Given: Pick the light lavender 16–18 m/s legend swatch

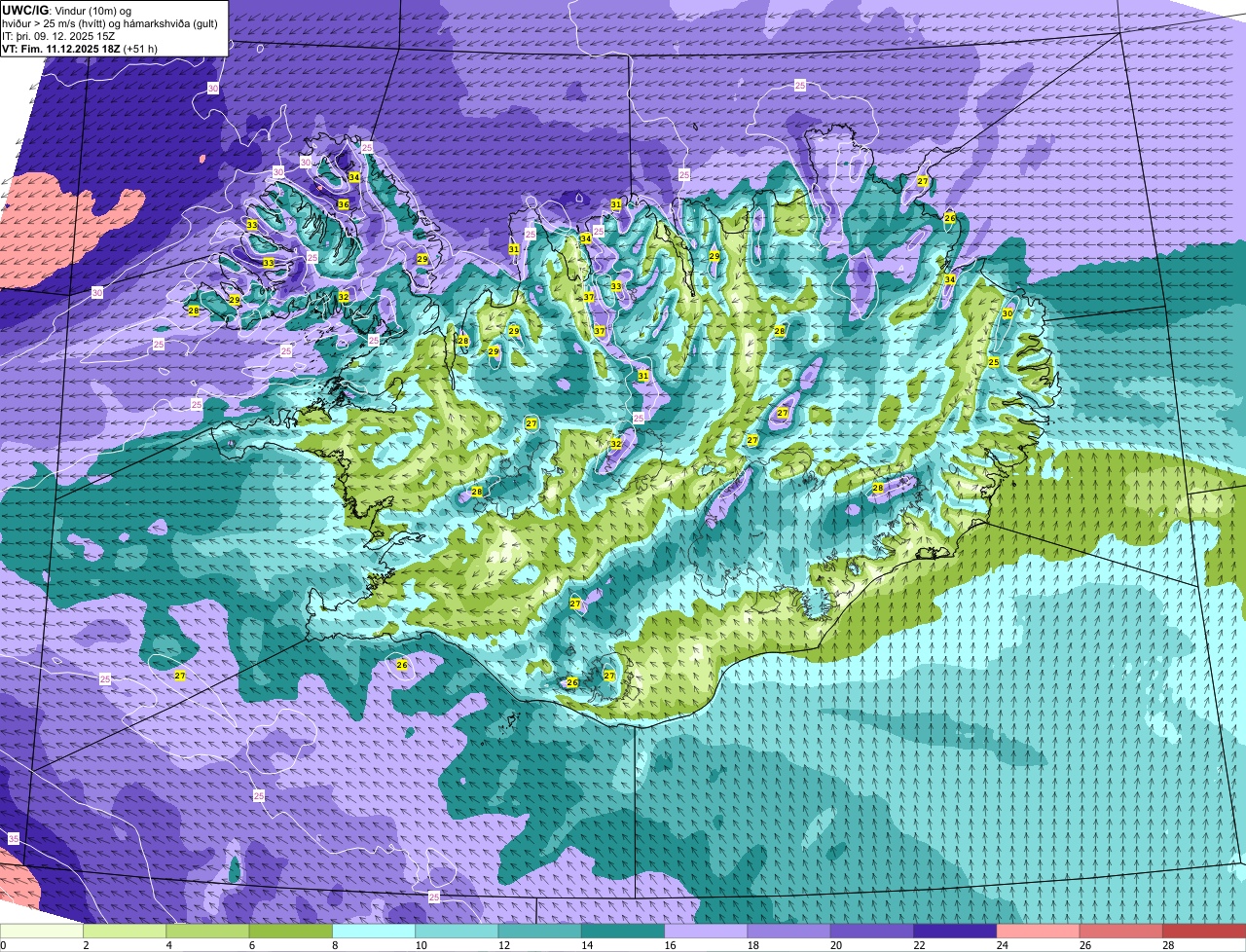Looking at the screenshot, I should click(x=706, y=931).
